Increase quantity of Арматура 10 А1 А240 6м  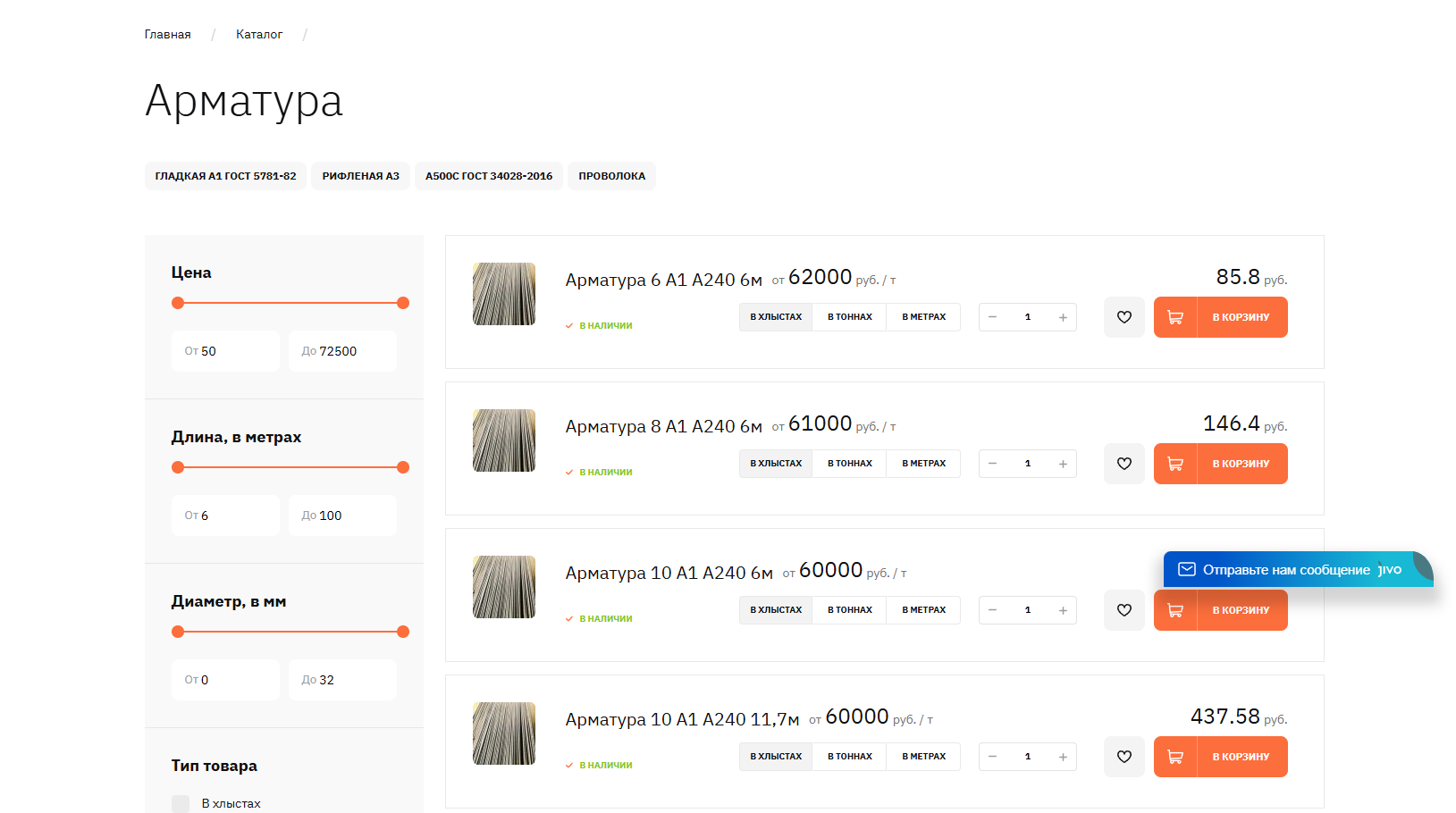pos(1063,610)
